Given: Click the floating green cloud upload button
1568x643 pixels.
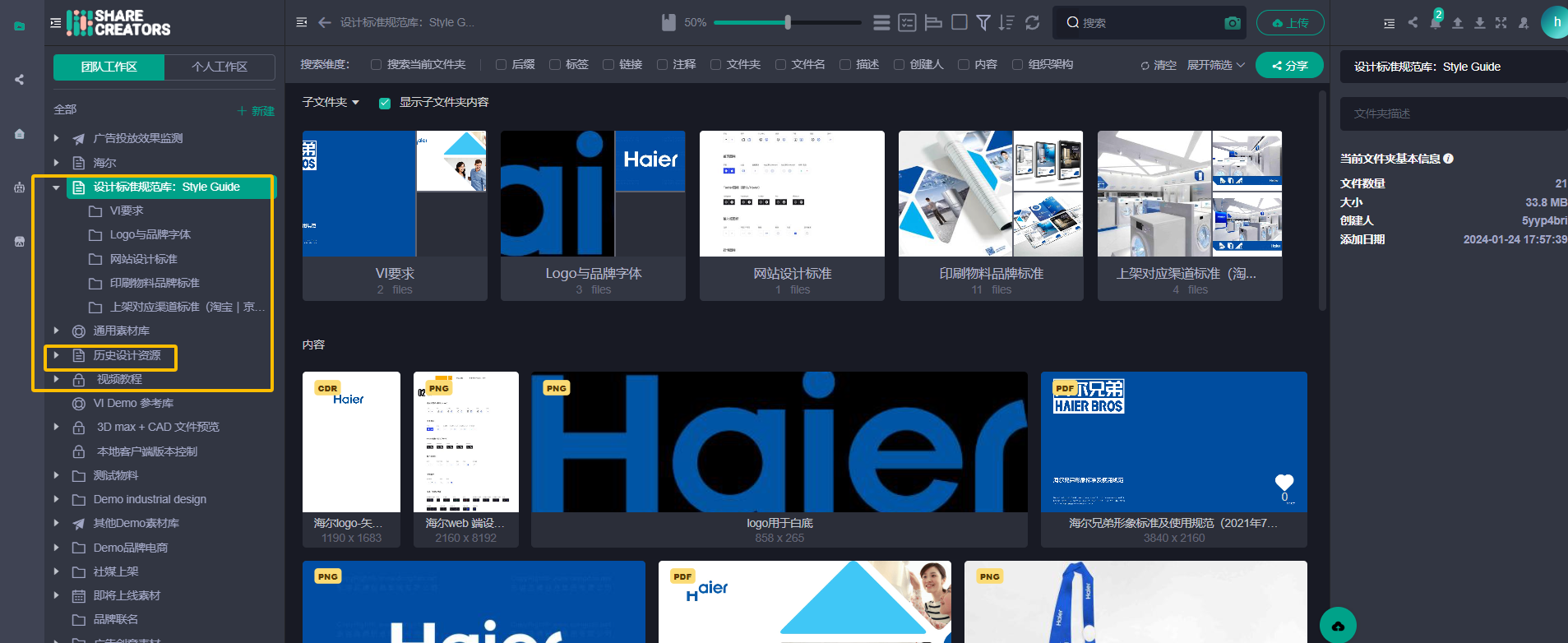Looking at the screenshot, I should 1338,626.
